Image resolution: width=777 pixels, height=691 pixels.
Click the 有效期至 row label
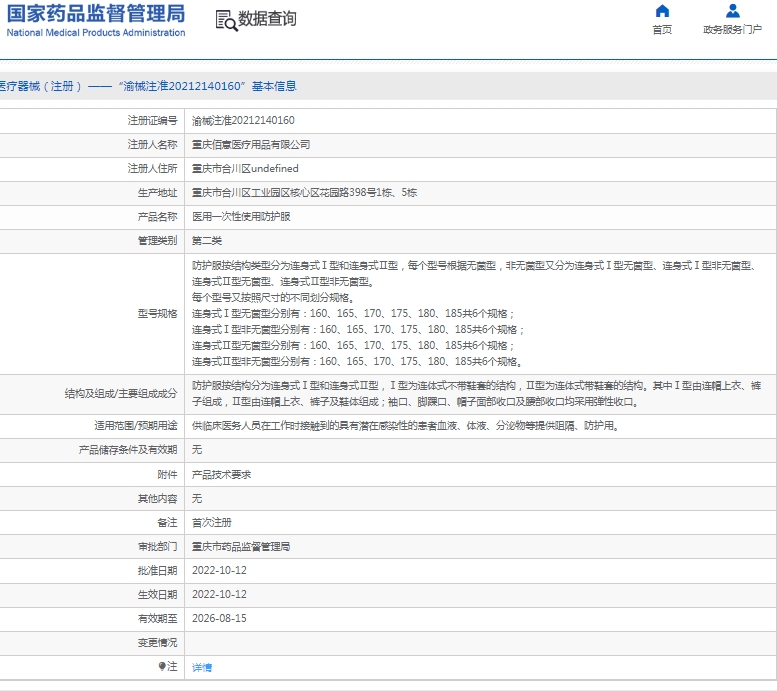(x=157, y=619)
